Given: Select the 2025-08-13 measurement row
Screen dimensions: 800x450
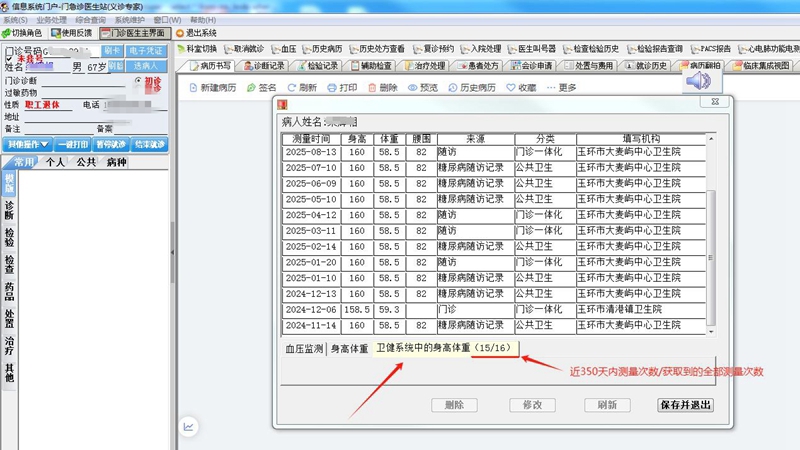Looking at the screenshot, I should [x=494, y=152].
